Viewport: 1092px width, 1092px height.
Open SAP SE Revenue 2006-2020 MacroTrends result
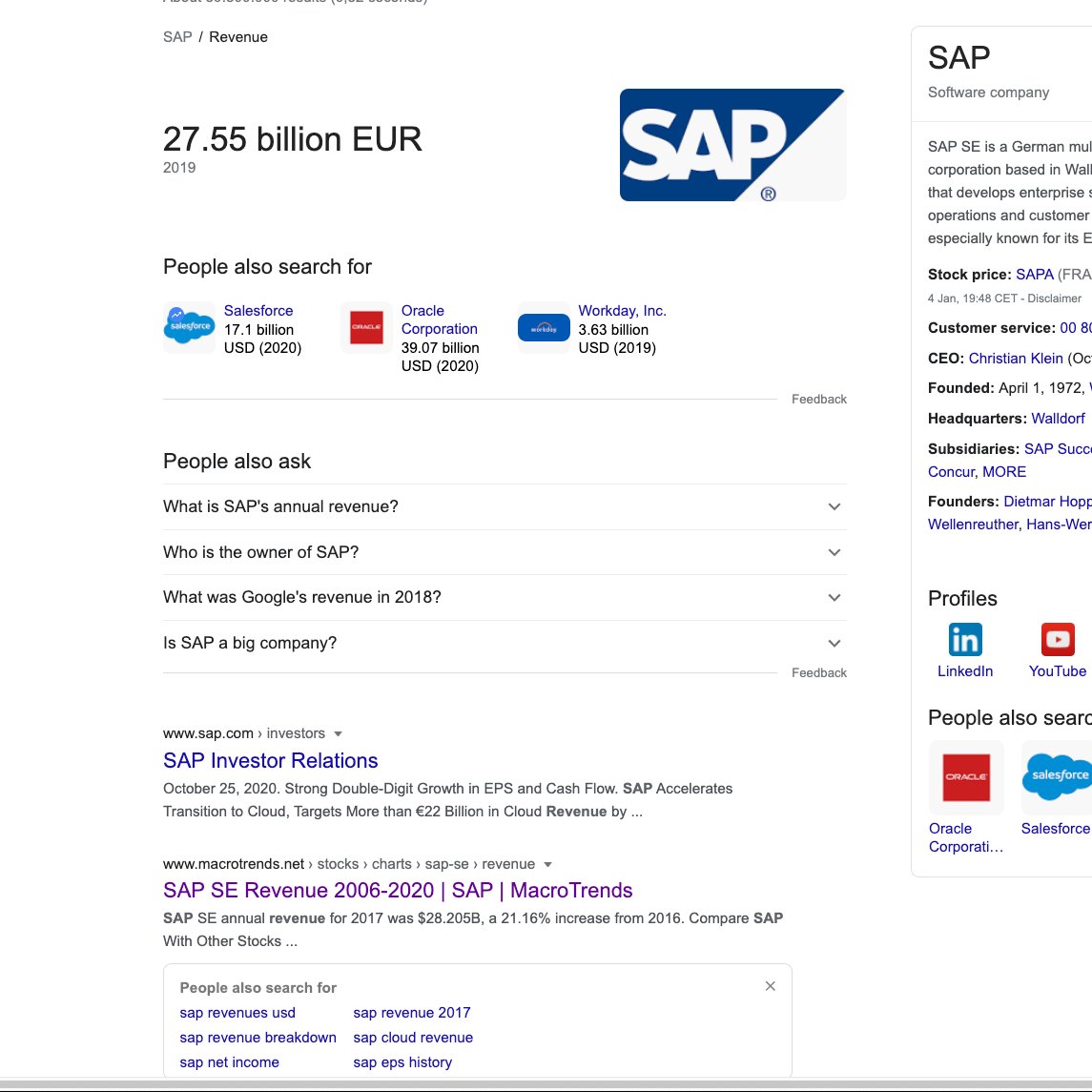click(398, 890)
